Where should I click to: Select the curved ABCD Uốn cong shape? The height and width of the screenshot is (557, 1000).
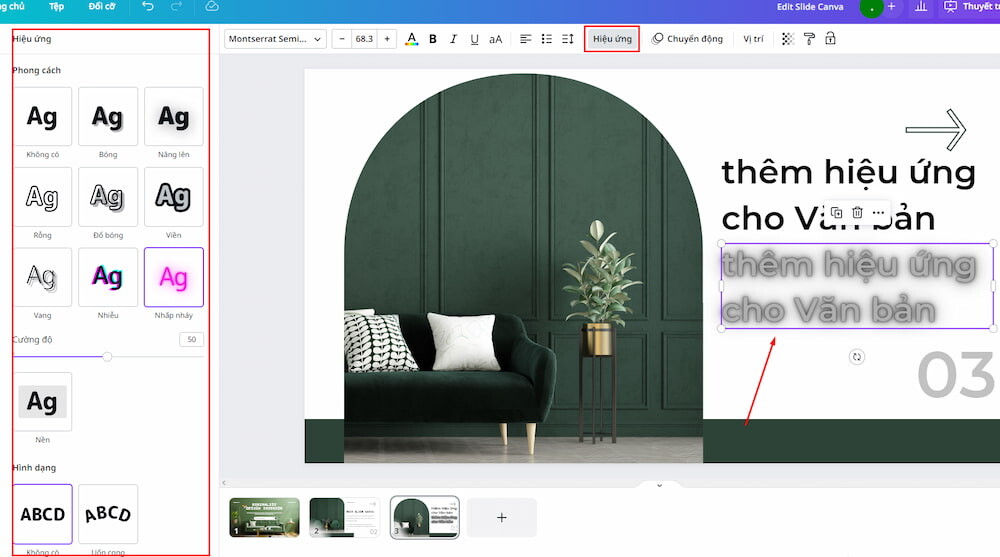pyautogui.click(x=108, y=514)
